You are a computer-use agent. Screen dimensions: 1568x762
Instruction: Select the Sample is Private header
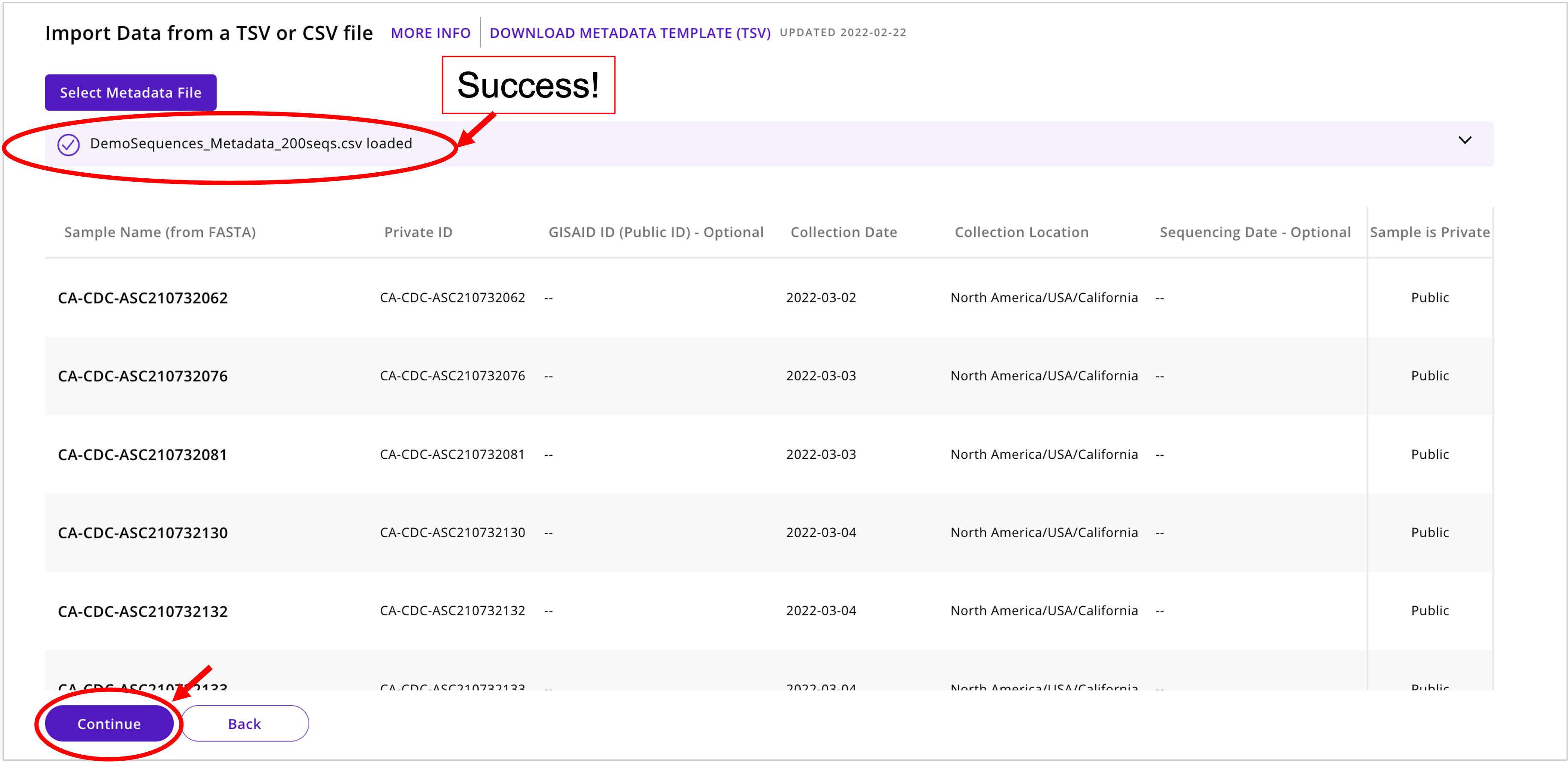(x=1429, y=232)
